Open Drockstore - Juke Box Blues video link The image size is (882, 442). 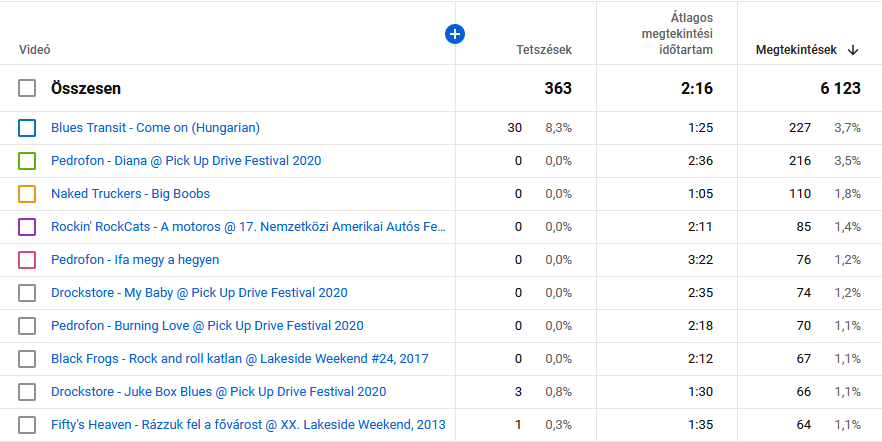(218, 392)
